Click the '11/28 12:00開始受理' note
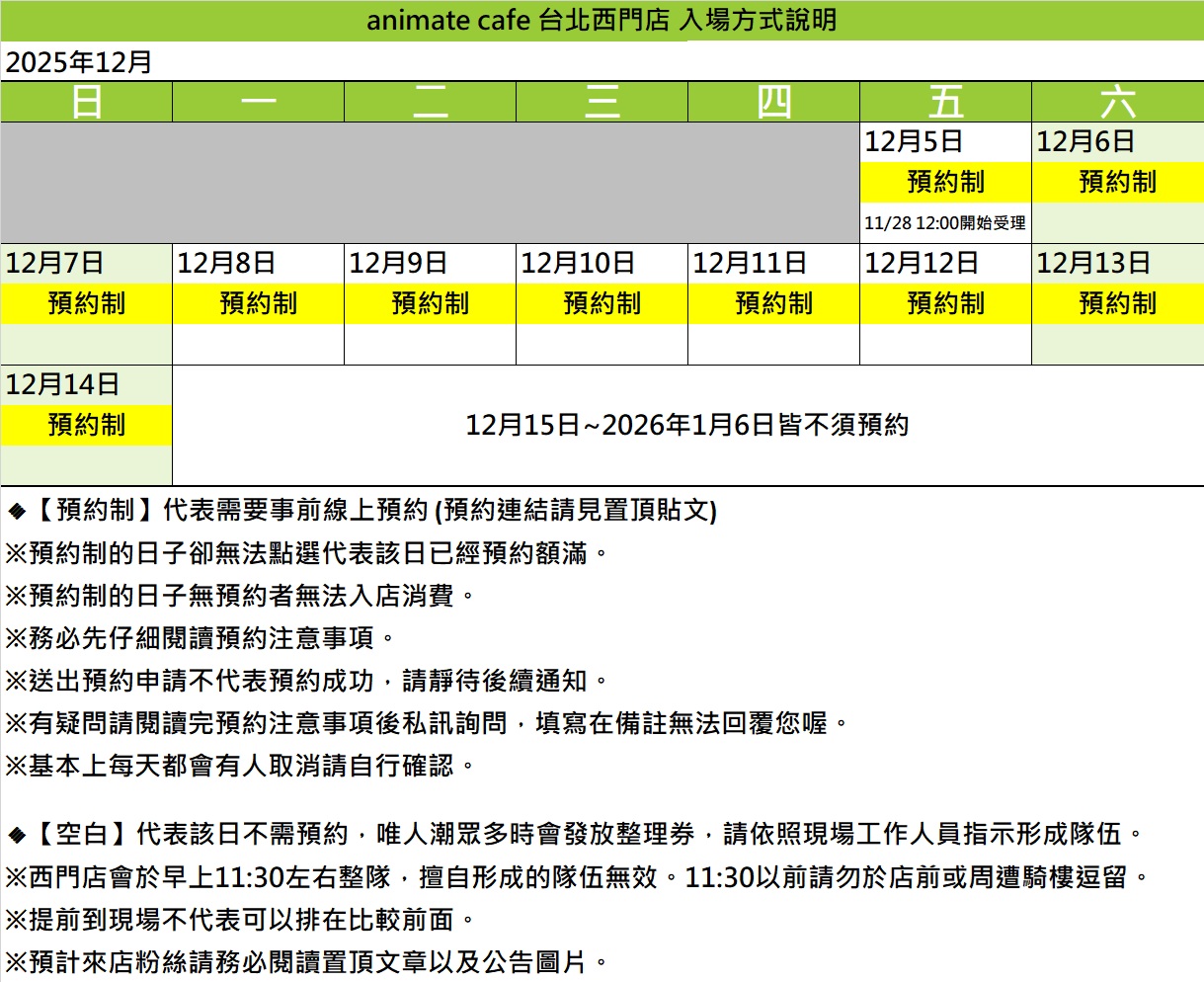The image size is (1204, 982). click(x=945, y=223)
